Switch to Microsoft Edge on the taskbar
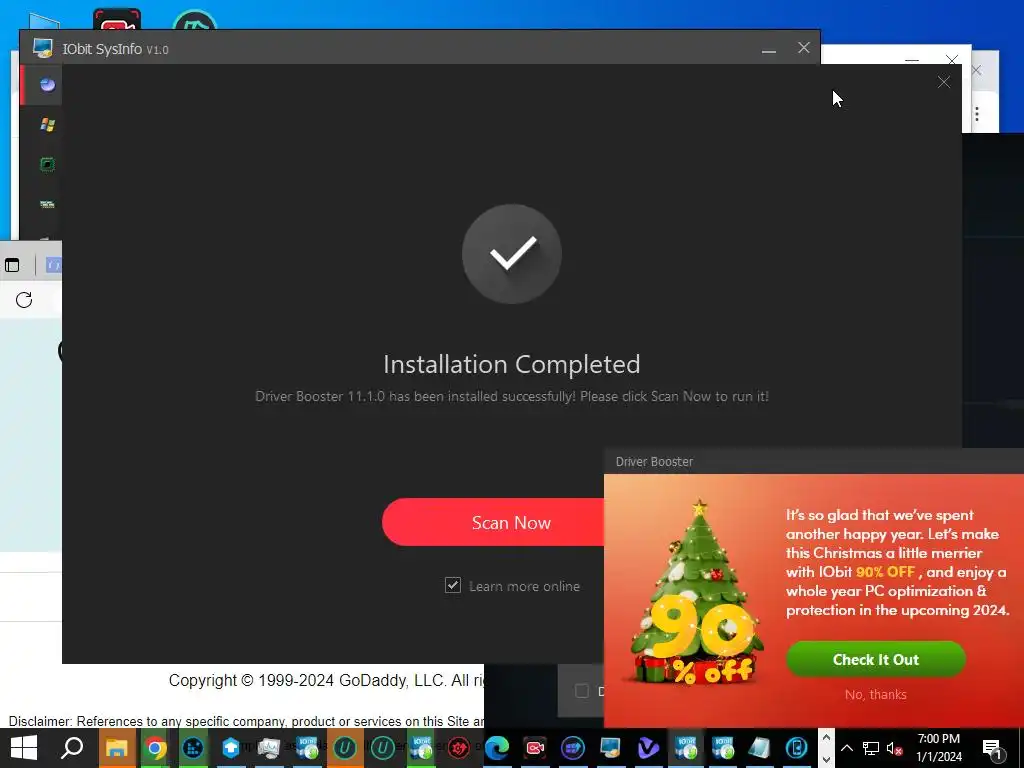This screenshot has height=768, width=1024. pos(497,748)
